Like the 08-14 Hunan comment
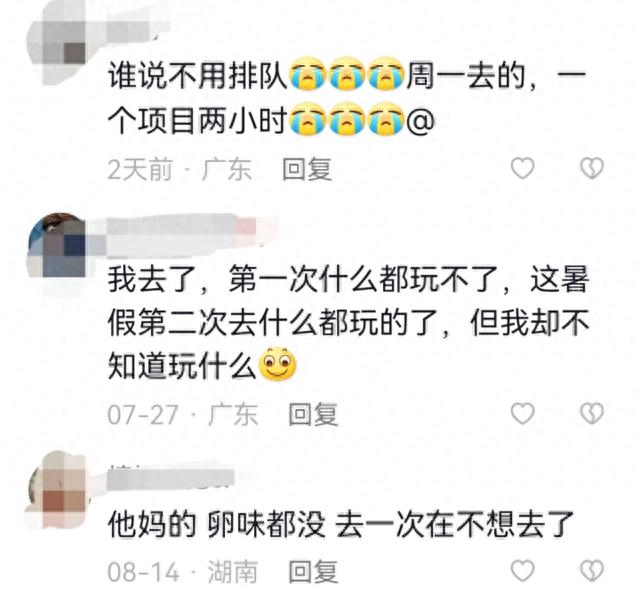Screen dimensions: 640x605 point(522,570)
